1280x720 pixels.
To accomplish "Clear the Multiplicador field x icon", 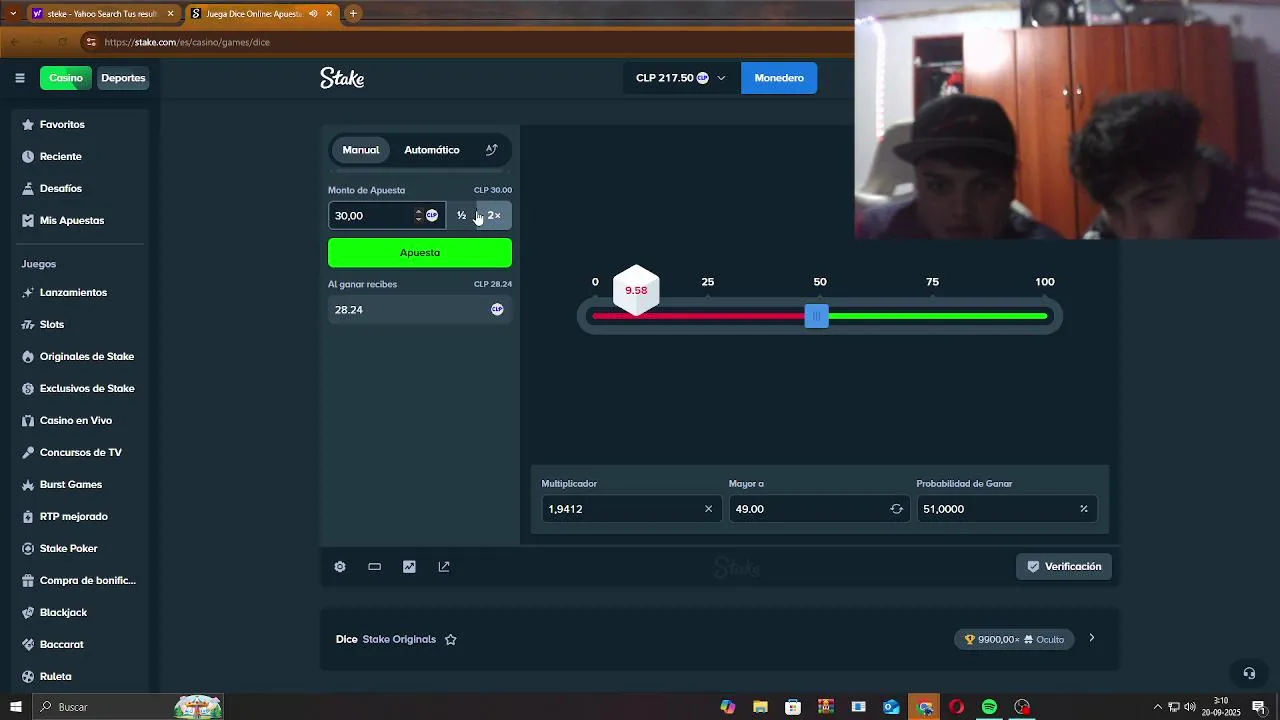I will point(708,509).
